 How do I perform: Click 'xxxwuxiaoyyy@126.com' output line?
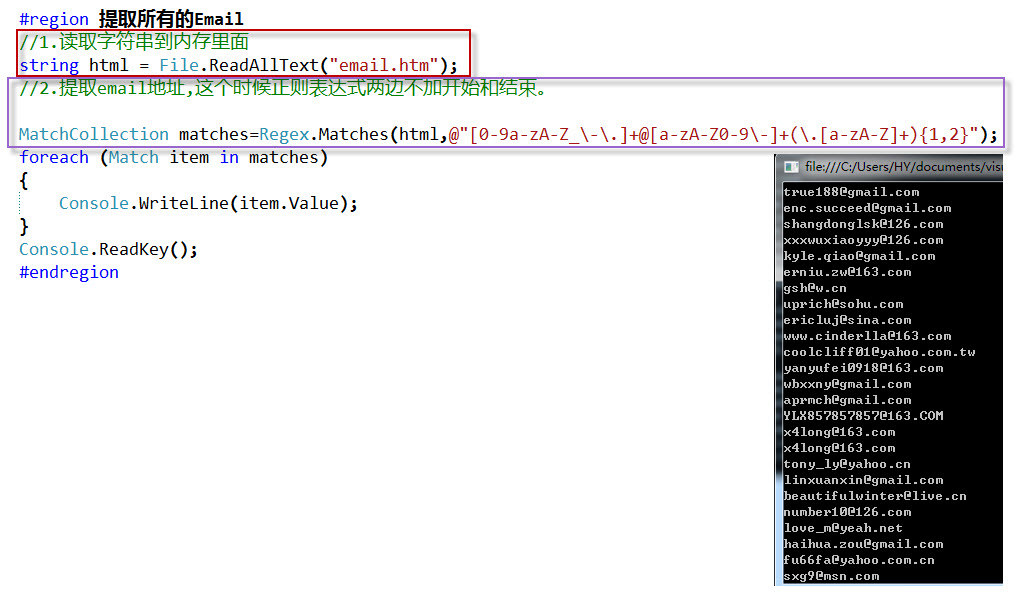click(x=863, y=240)
